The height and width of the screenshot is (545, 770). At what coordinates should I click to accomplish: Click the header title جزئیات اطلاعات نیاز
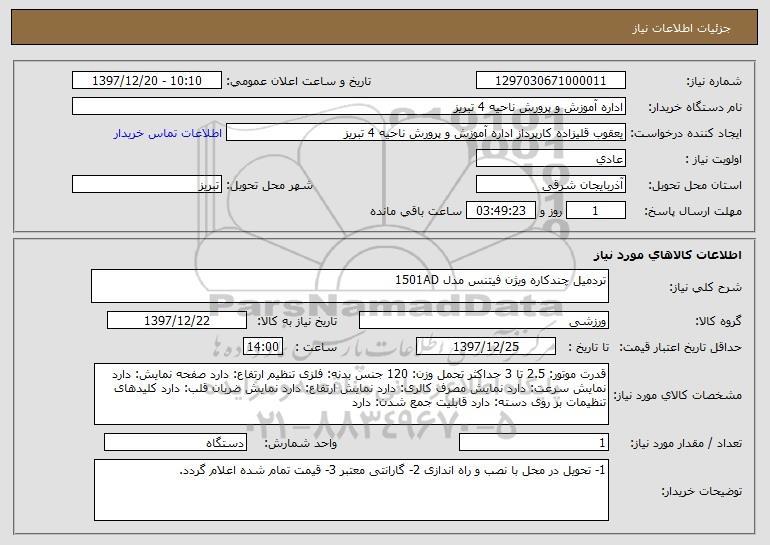(x=681, y=28)
